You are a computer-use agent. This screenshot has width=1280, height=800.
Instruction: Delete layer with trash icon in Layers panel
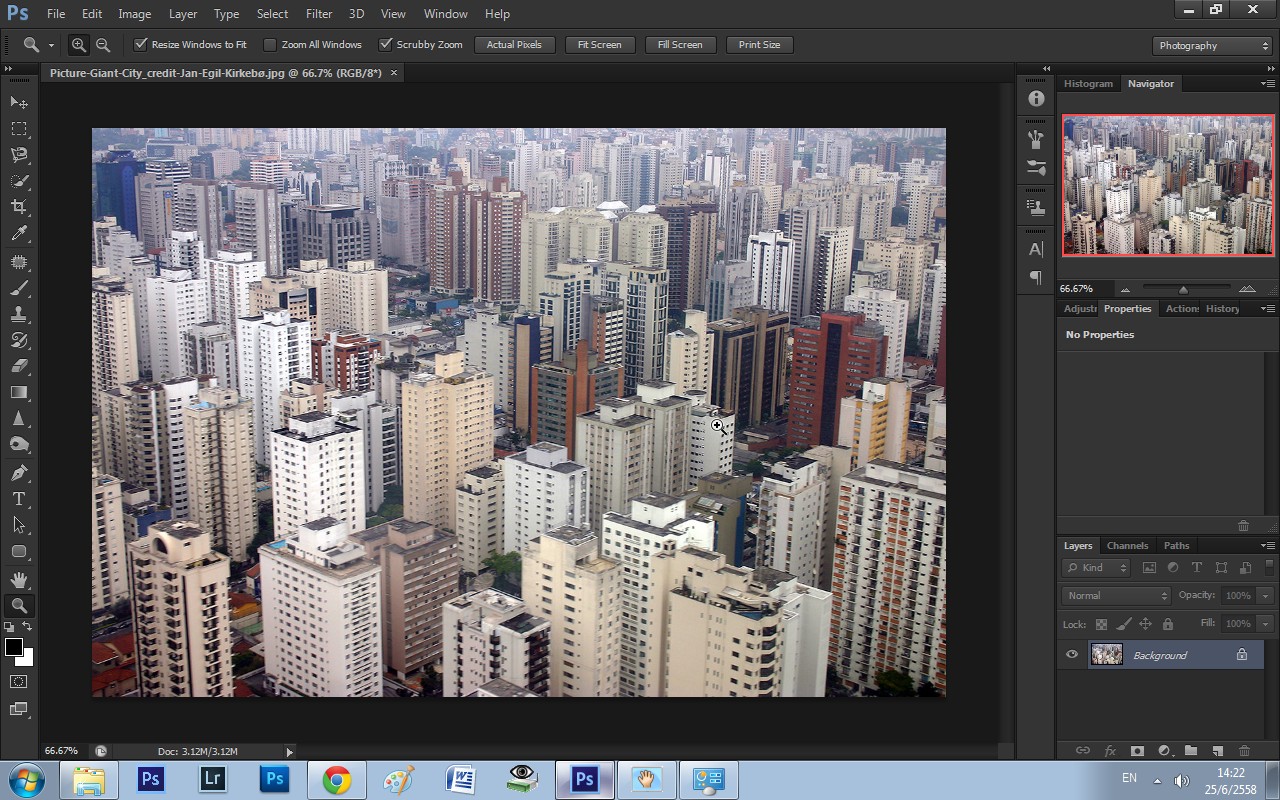[x=1245, y=750]
